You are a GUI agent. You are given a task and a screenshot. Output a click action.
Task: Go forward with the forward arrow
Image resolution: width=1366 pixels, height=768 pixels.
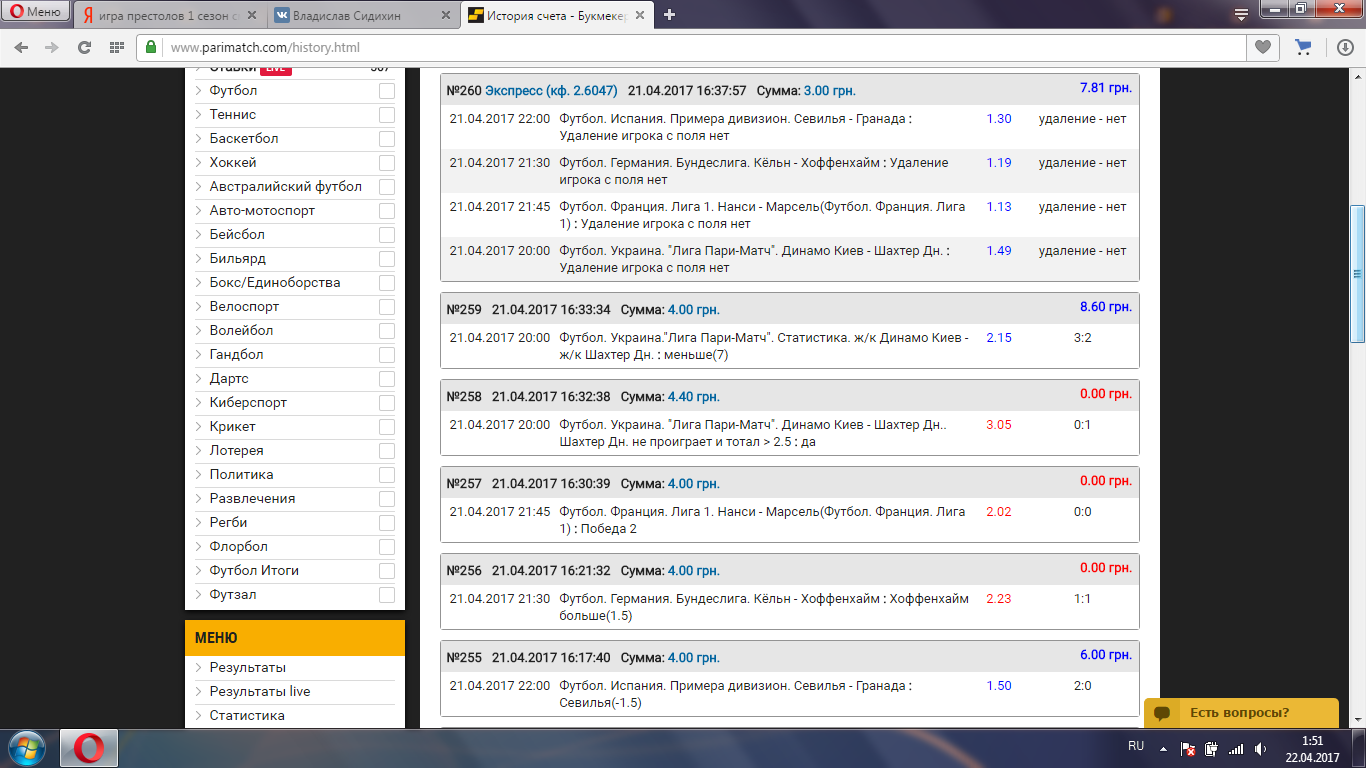pyautogui.click(x=52, y=47)
